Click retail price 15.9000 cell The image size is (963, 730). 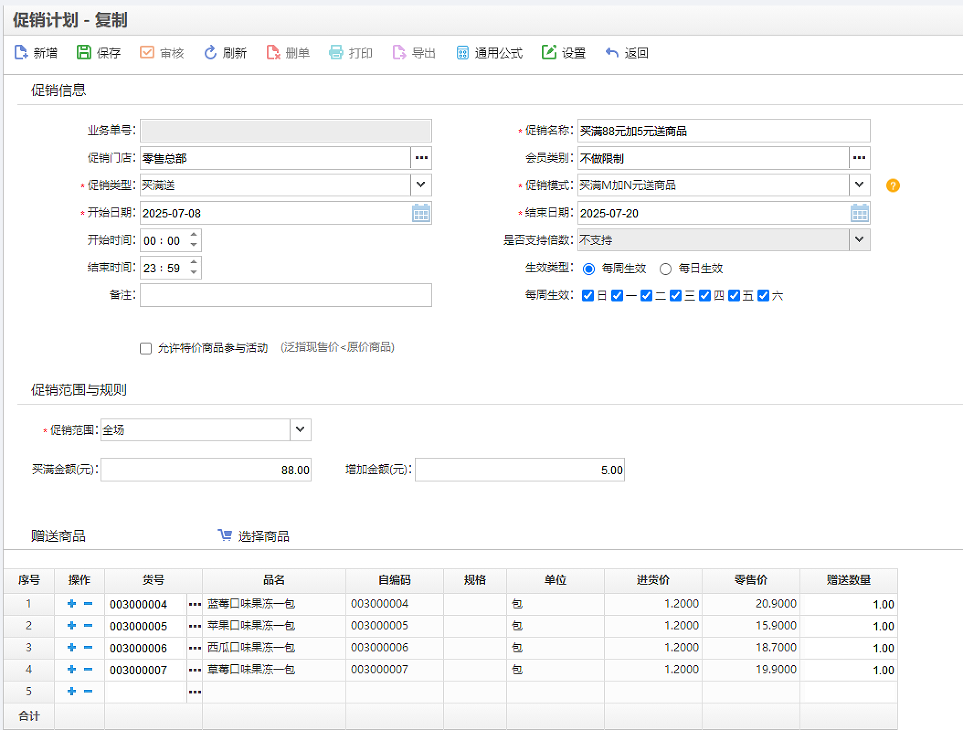click(x=751, y=626)
